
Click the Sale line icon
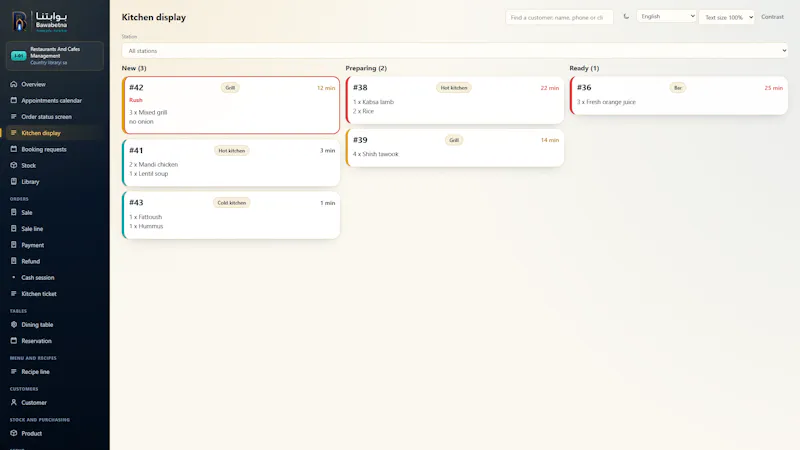[14, 229]
